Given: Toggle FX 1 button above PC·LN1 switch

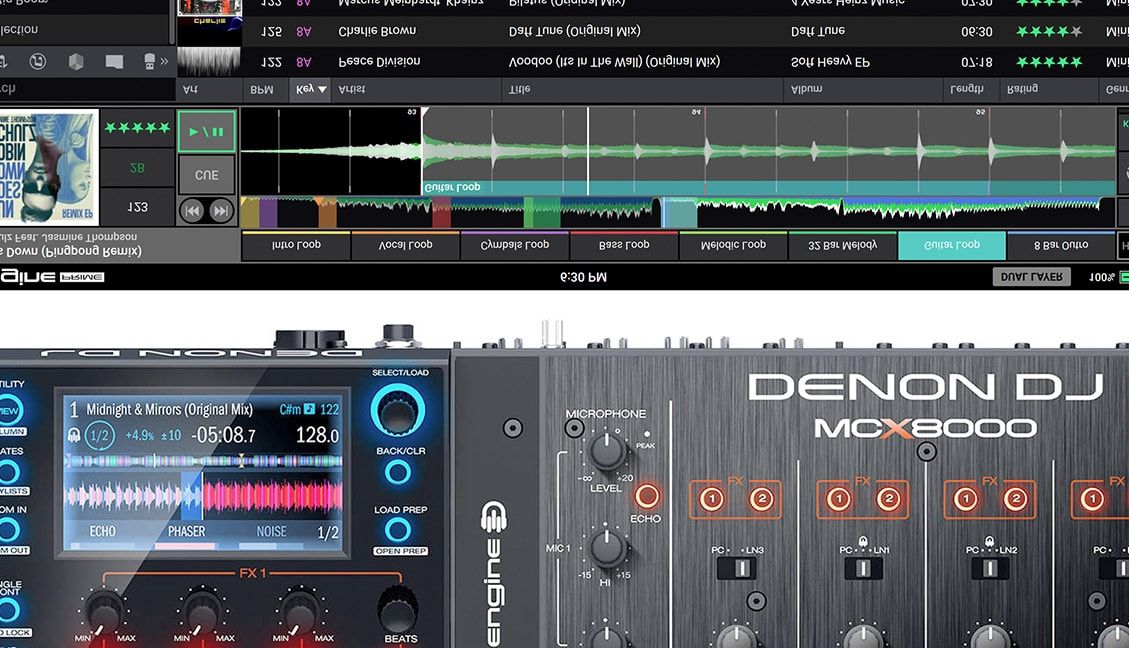Looking at the screenshot, I should tap(839, 499).
